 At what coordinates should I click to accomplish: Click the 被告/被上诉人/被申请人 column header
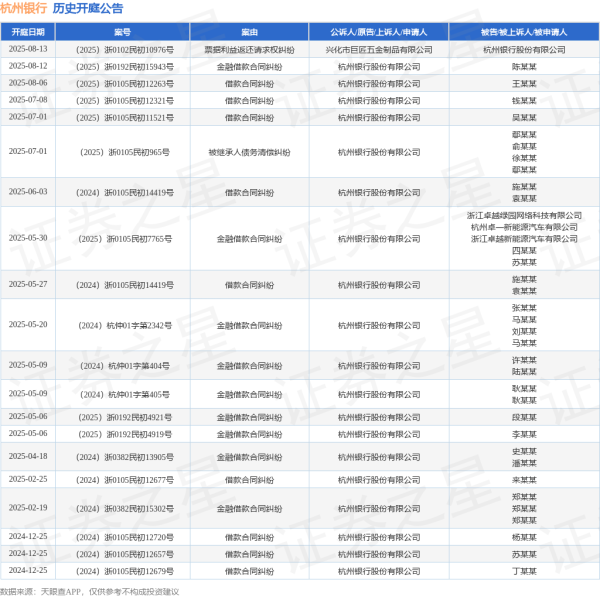[x=524, y=32]
